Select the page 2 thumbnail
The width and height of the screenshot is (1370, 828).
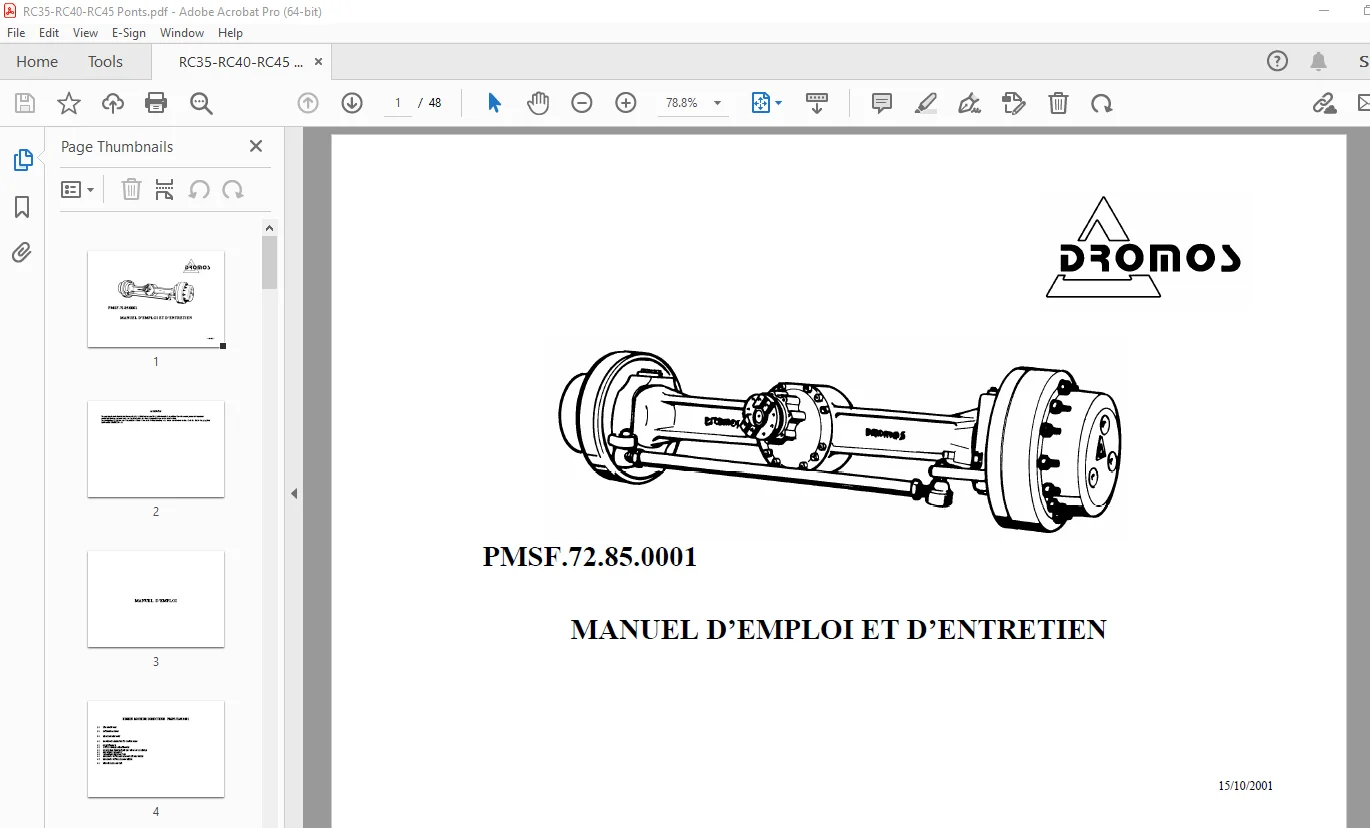click(156, 449)
